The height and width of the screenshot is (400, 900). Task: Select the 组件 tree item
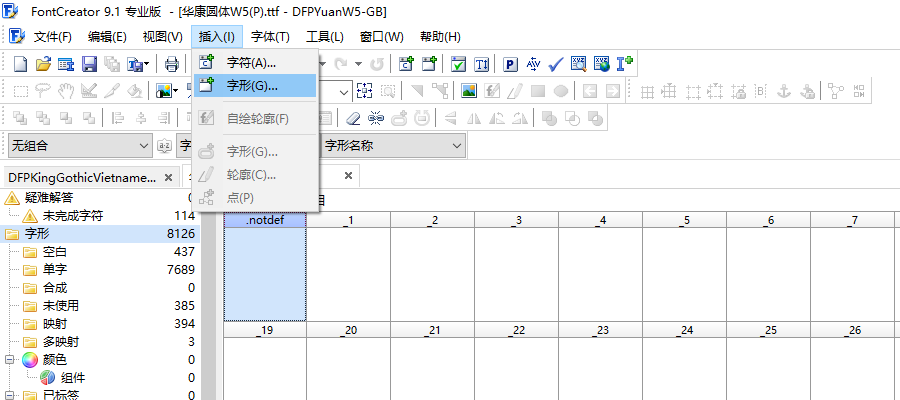pos(73,378)
